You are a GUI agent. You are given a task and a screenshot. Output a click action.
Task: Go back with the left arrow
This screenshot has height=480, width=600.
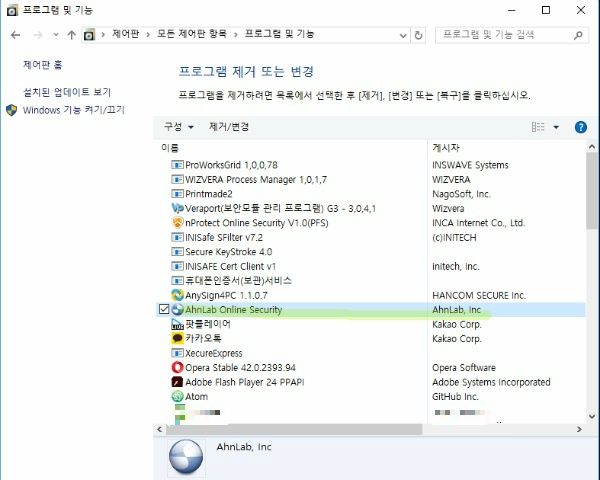click(x=15, y=35)
